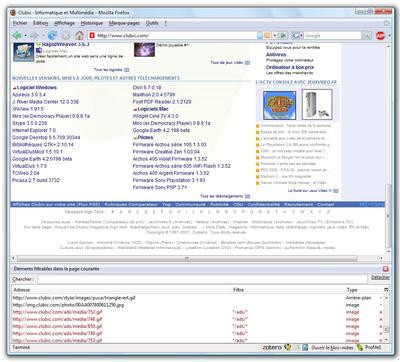Choose a search engine from Google dropdown
The image size is (400, 362).
297,35
